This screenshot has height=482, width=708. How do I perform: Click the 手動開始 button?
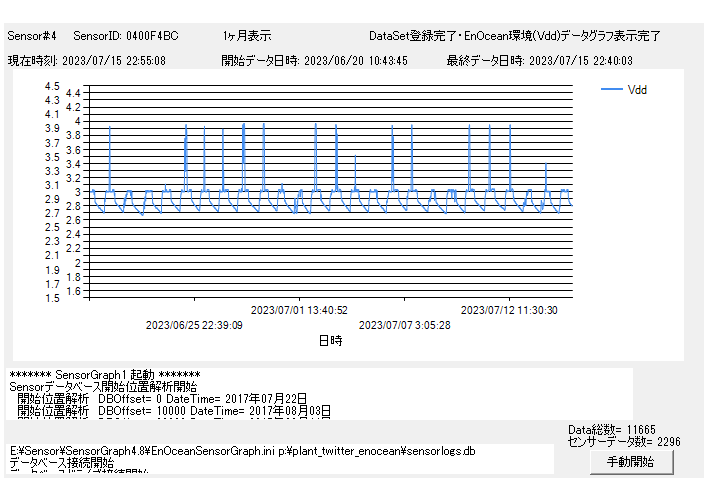[630, 462]
